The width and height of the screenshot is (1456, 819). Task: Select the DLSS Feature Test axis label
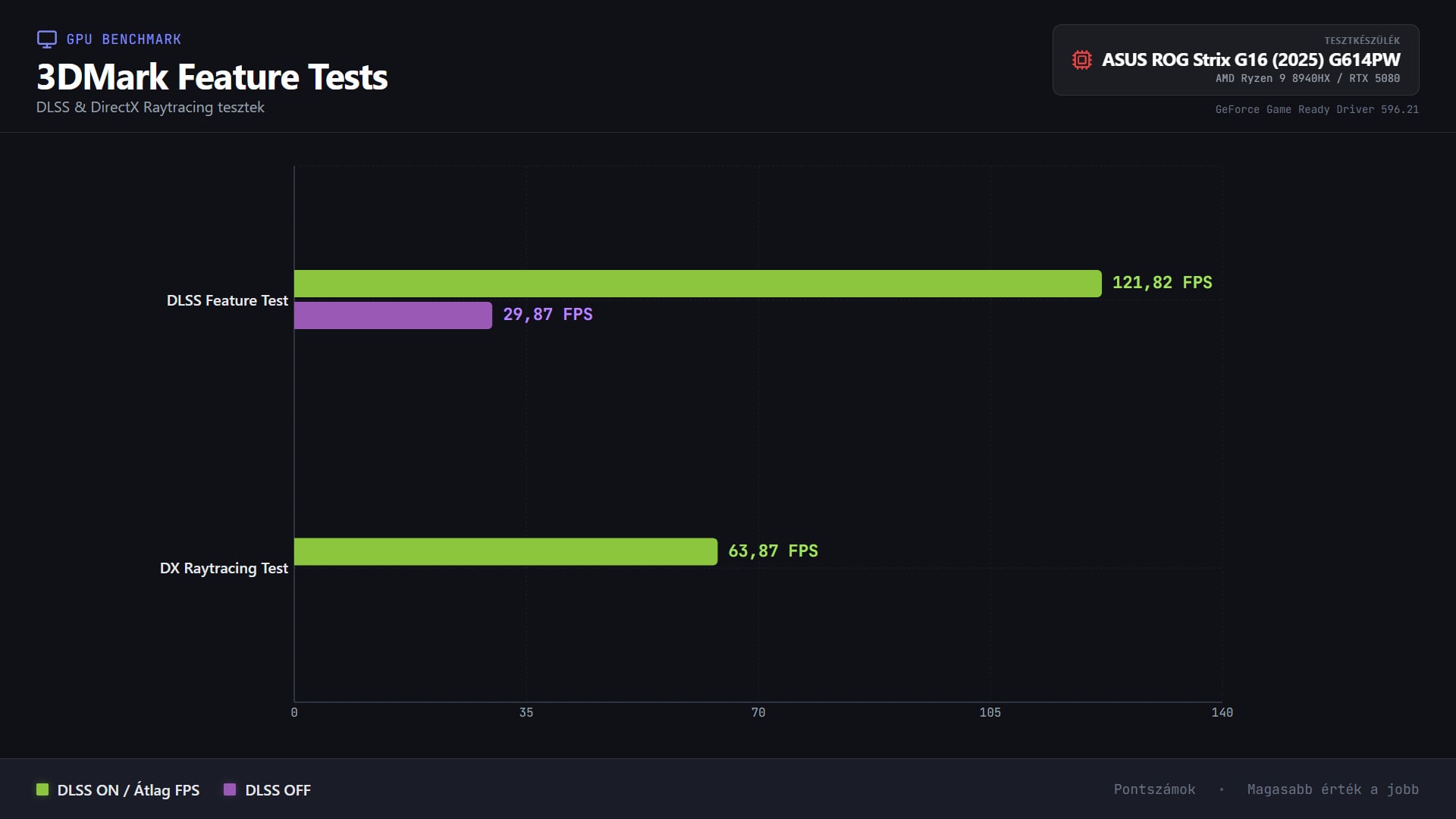(227, 300)
